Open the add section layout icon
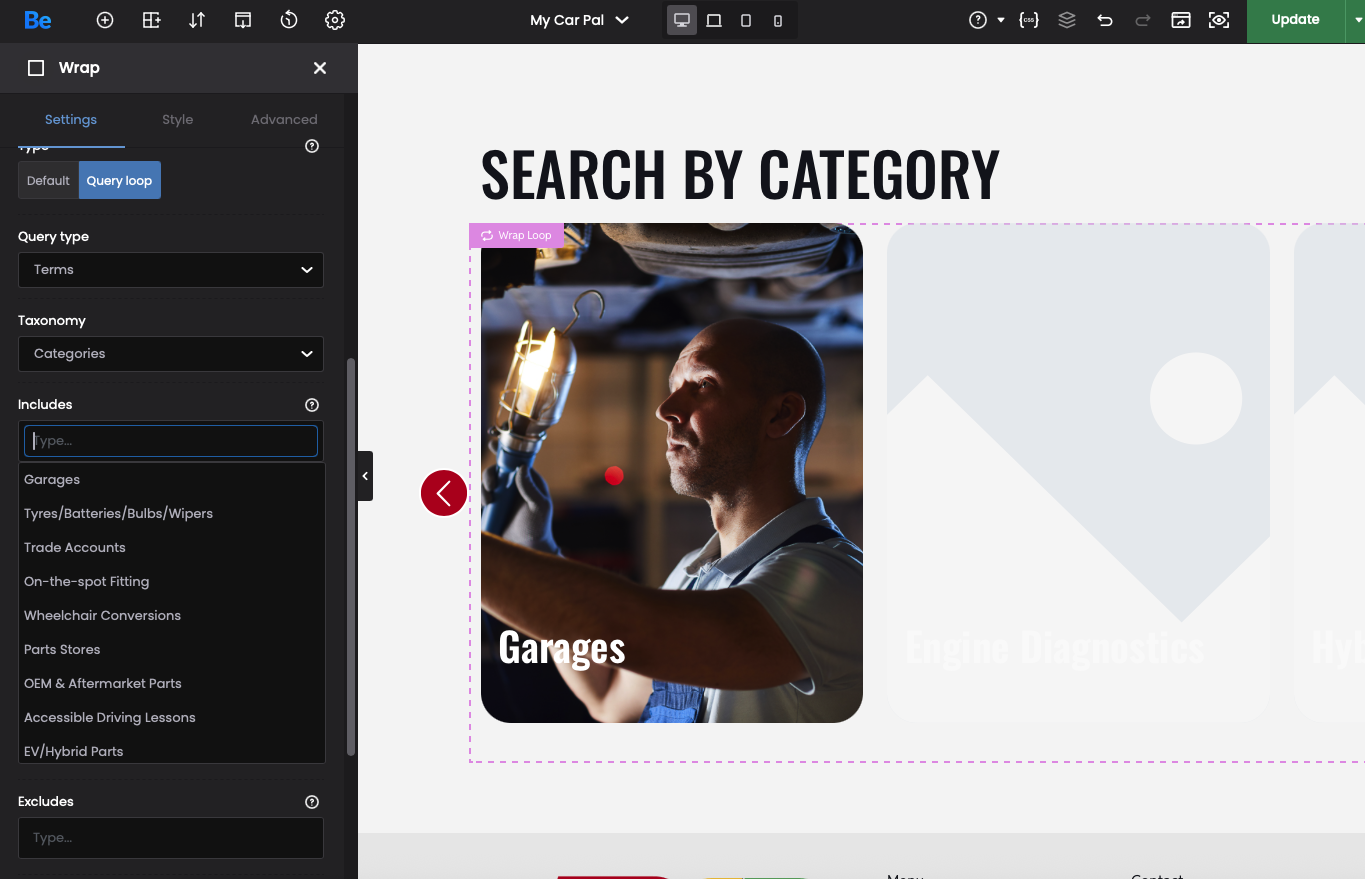This screenshot has height=879, width=1365. 151,20
